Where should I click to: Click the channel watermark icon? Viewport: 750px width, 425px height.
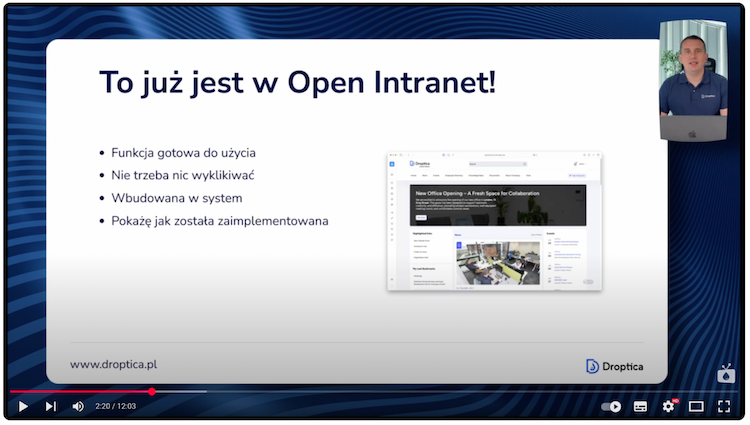click(726, 373)
